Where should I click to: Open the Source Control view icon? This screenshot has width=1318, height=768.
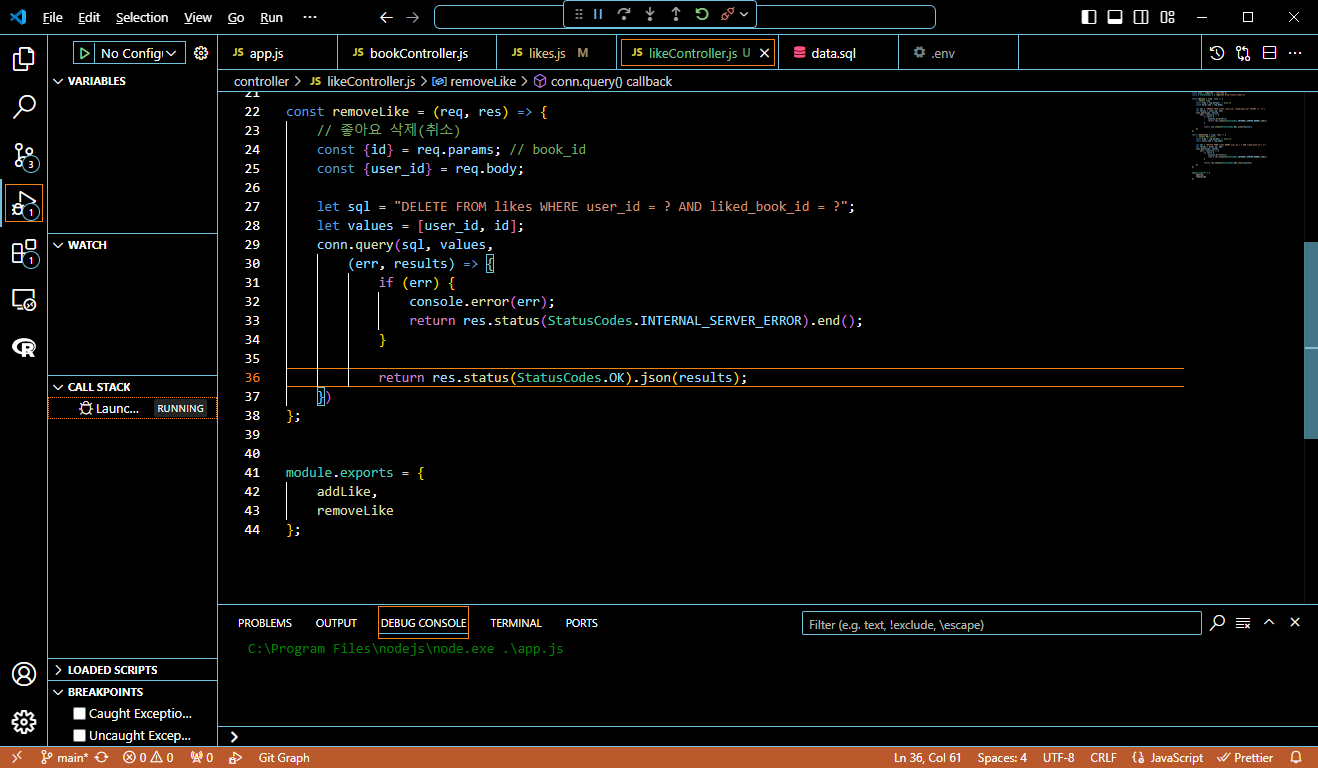click(24, 155)
